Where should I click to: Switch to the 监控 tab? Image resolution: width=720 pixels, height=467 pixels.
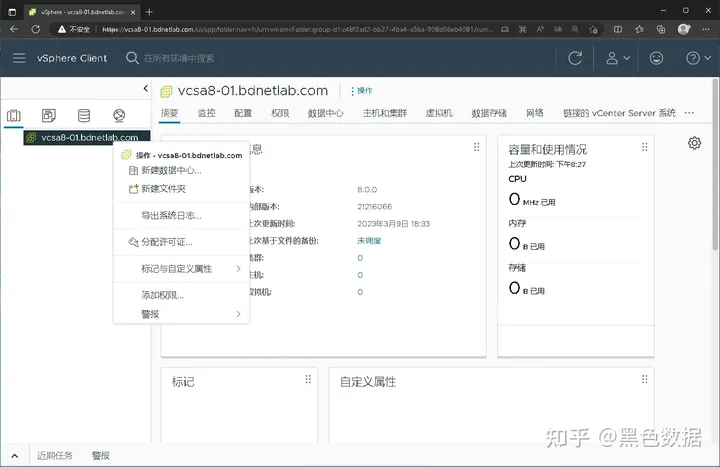coord(206,113)
